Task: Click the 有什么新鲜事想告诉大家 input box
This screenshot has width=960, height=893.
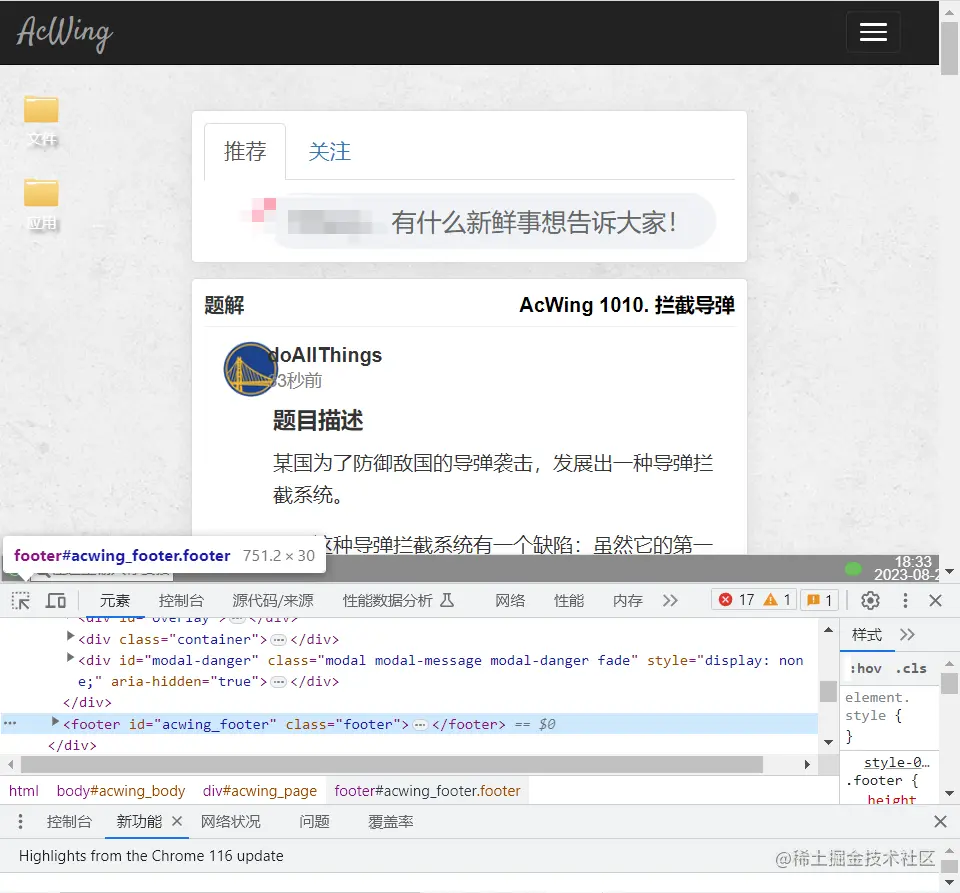Action: [495, 222]
